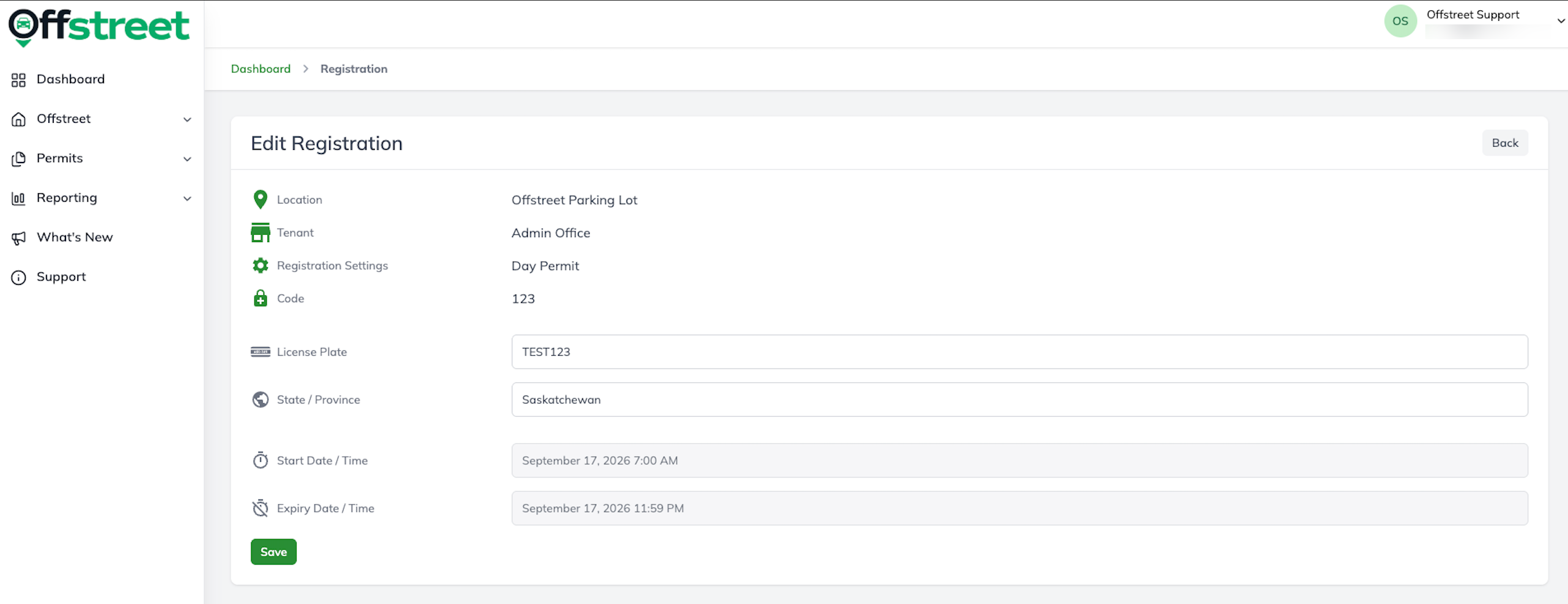The image size is (1568, 604).
Task: Click the Back button
Action: tap(1505, 143)
